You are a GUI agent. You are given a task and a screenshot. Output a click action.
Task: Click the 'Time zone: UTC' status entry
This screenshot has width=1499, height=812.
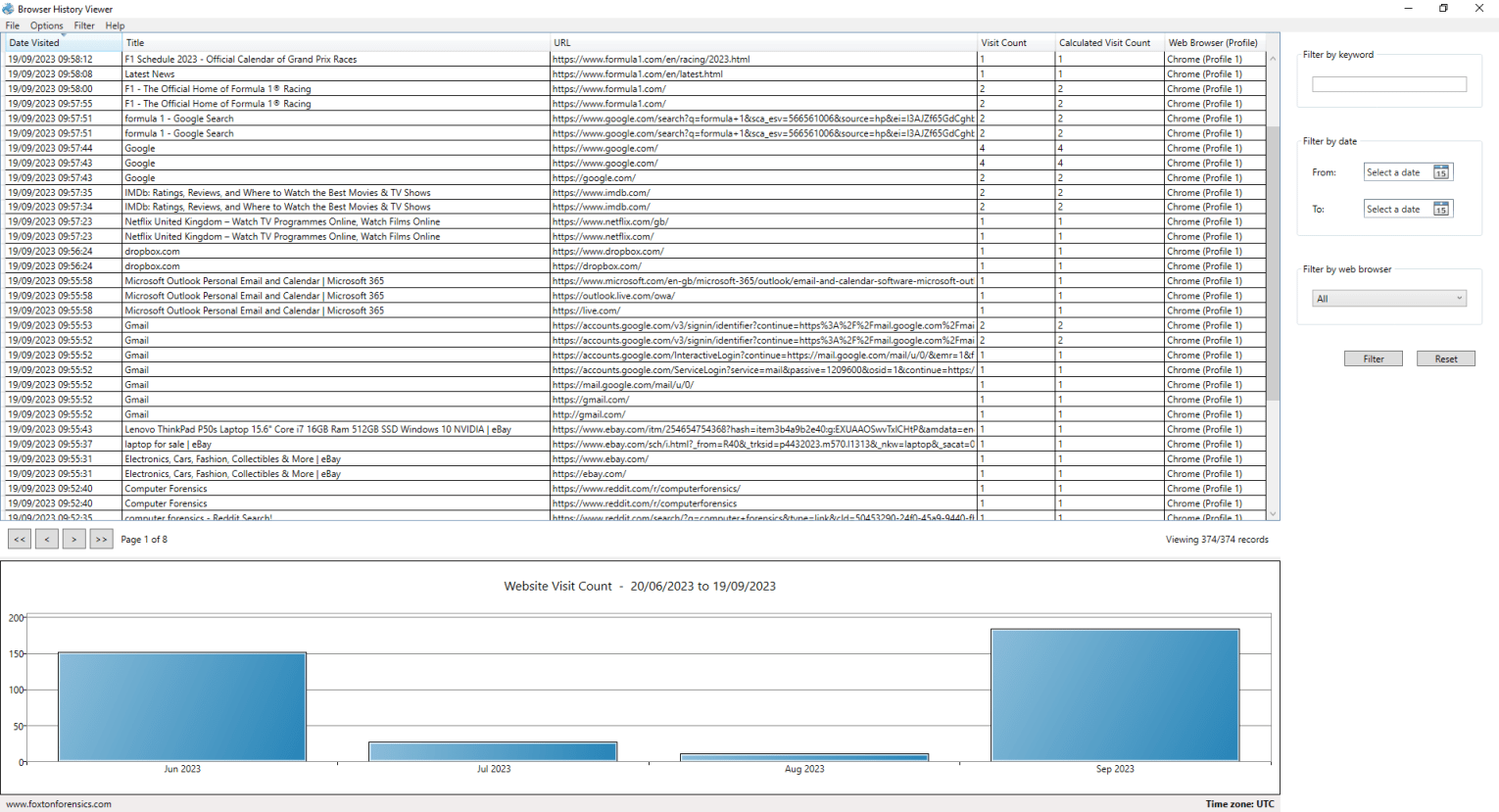click(1239, 804)
